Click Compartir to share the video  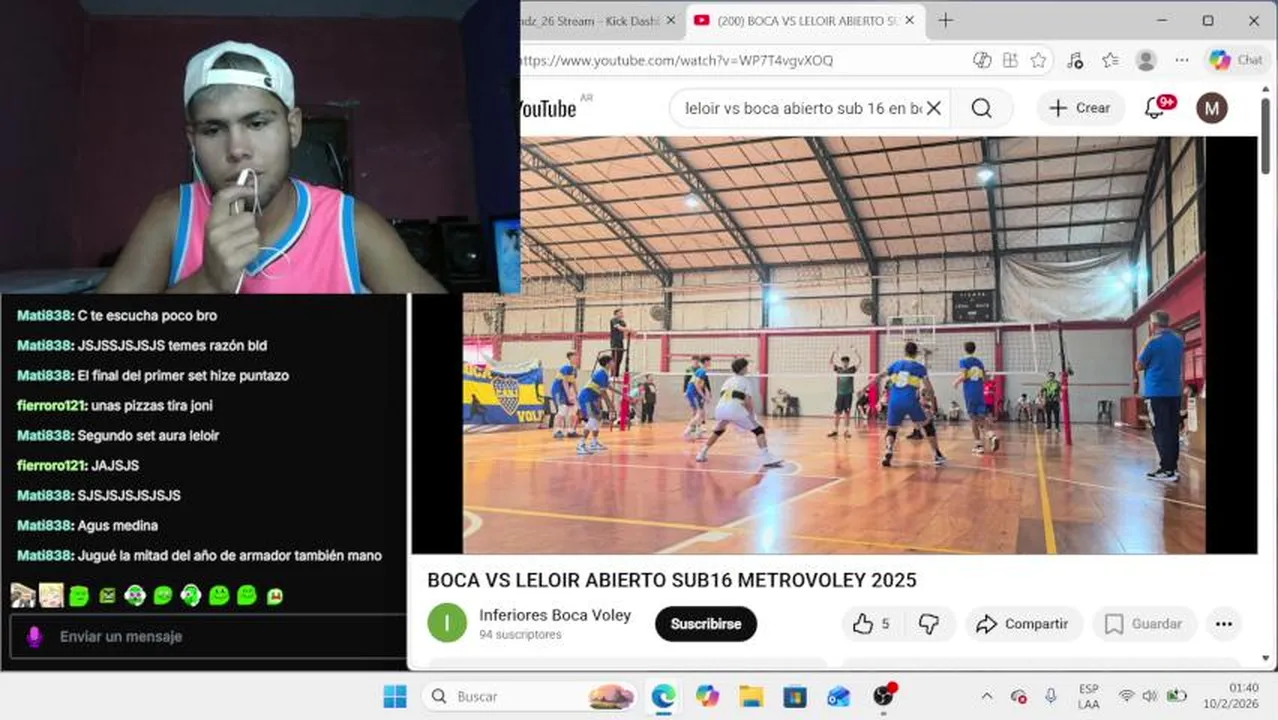point(1024,624)
